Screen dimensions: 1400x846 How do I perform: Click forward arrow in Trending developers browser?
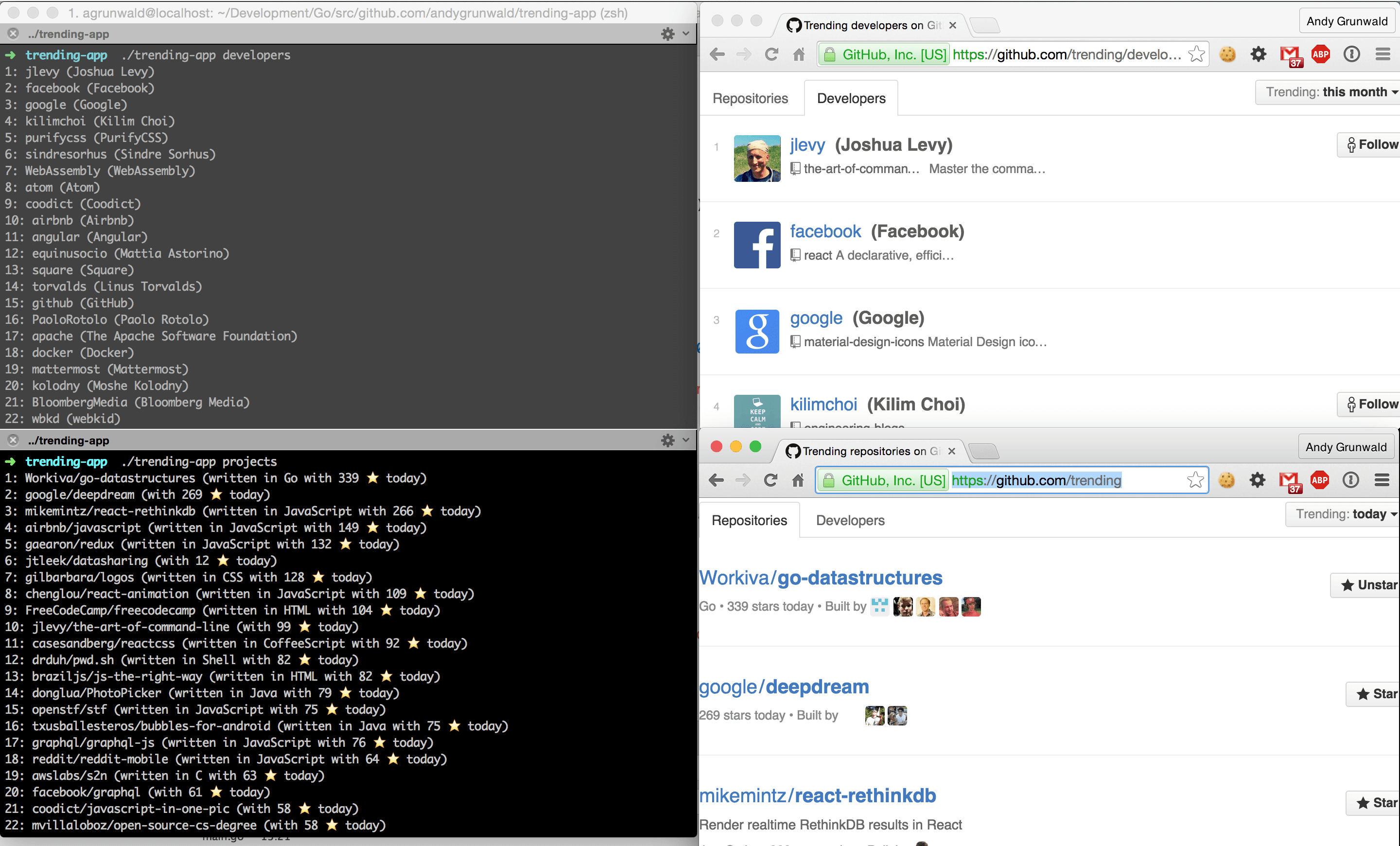click(744, 54)
